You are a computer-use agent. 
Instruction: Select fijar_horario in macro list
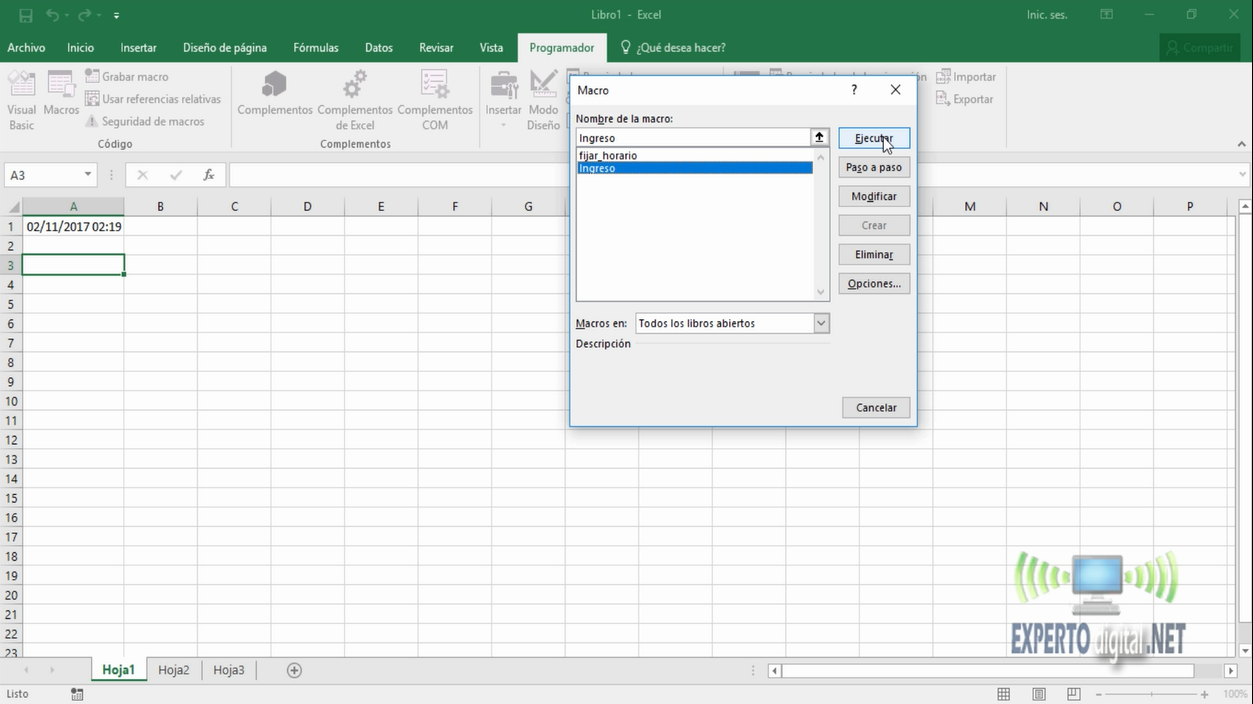click(x=608, y=155)
